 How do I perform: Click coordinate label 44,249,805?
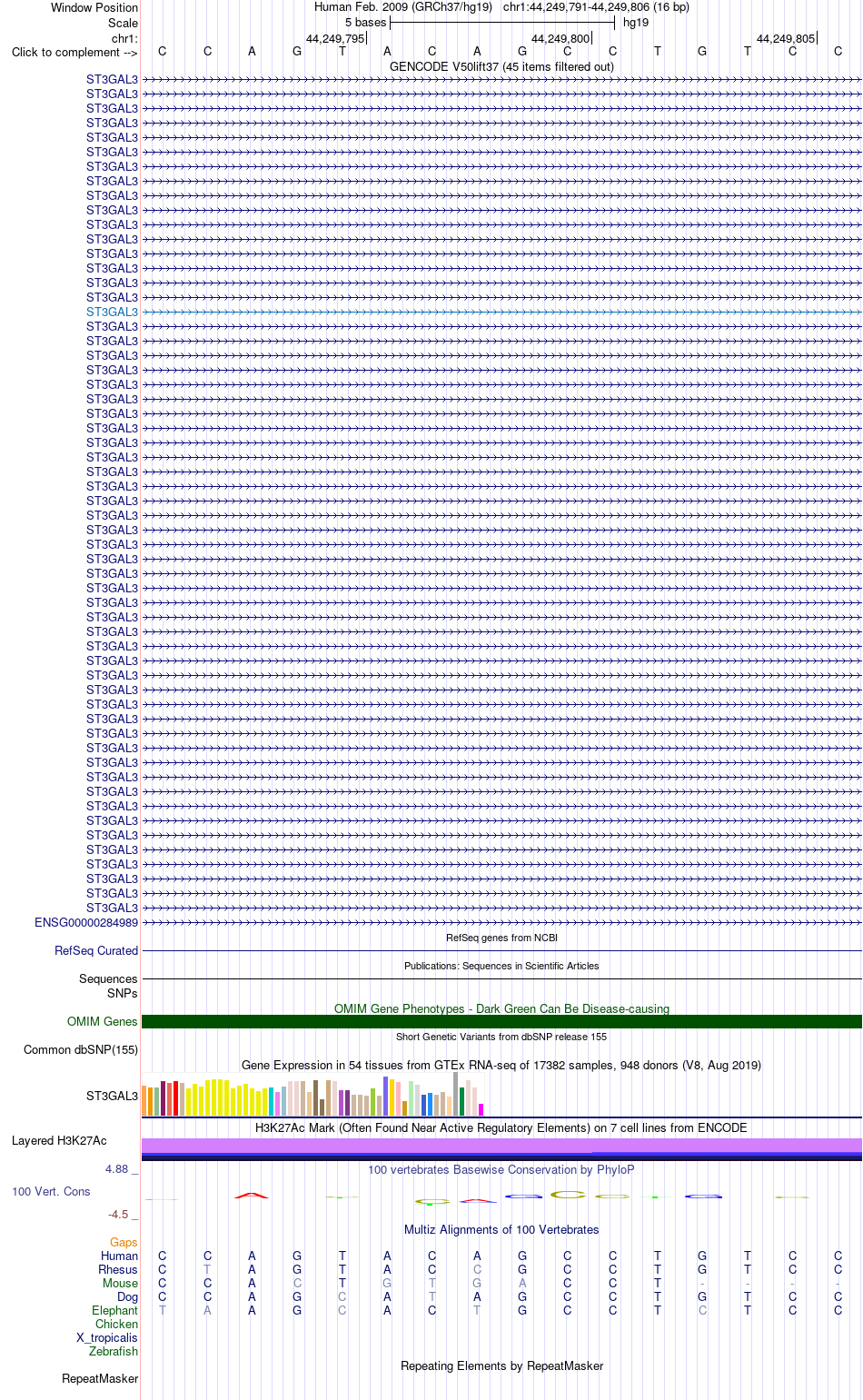pyautogui.click(x=786, y=39)
